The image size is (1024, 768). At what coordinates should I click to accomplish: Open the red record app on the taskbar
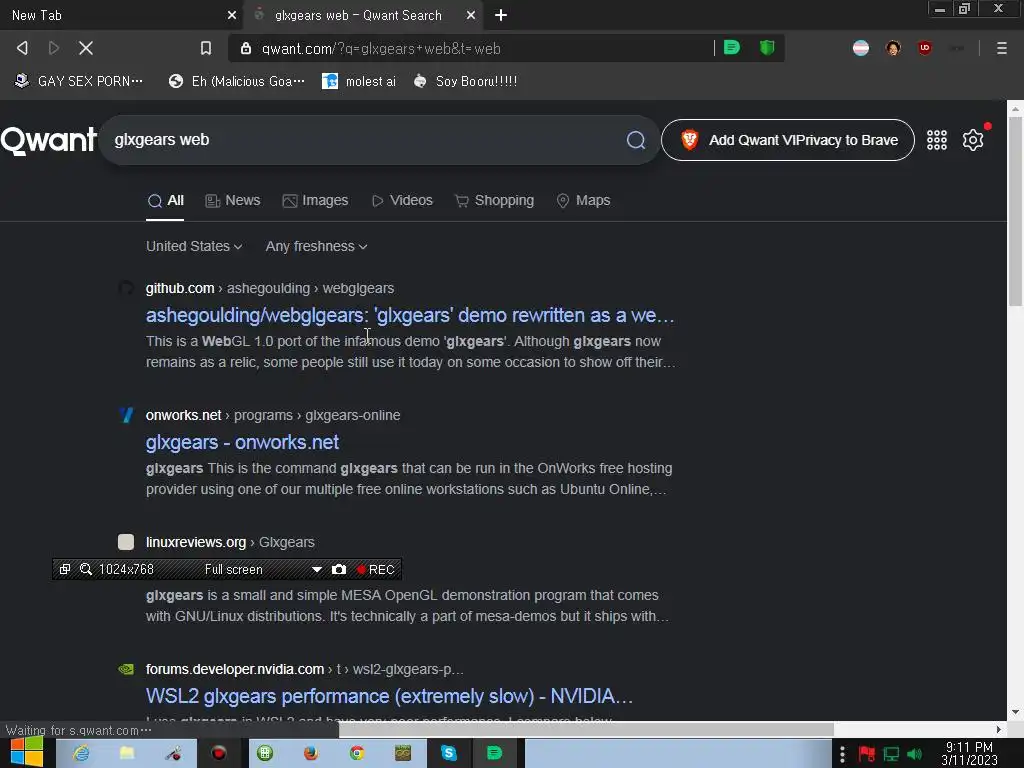click(219, 753)
